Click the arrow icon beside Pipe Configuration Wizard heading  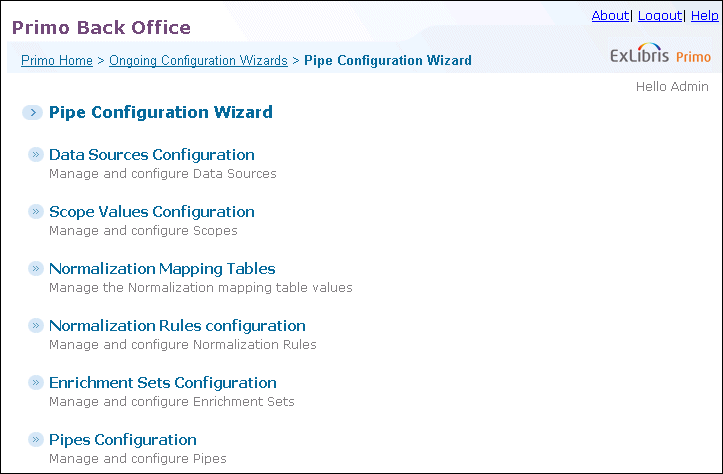(x=32, y=113)
